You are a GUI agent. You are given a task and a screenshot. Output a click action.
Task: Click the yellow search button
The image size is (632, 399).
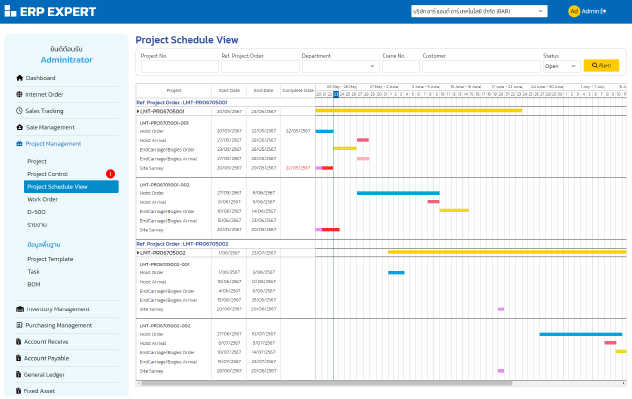pyautogui.click(x=601, y=65)
